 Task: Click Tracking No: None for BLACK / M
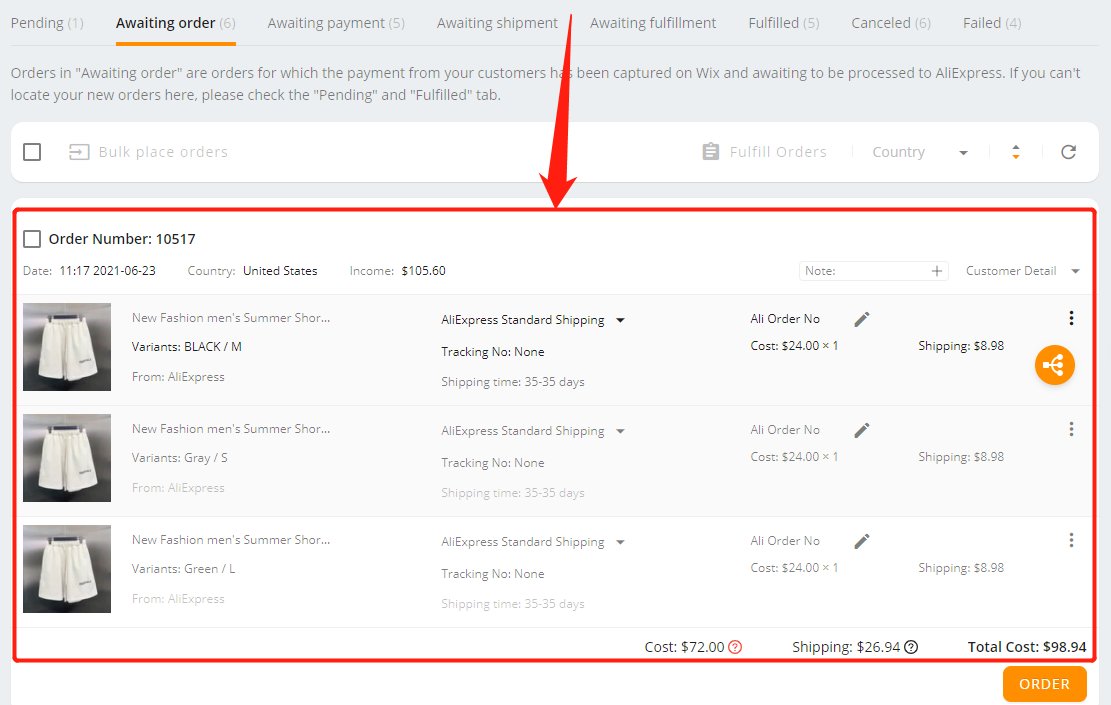click(x=492, y=351)
